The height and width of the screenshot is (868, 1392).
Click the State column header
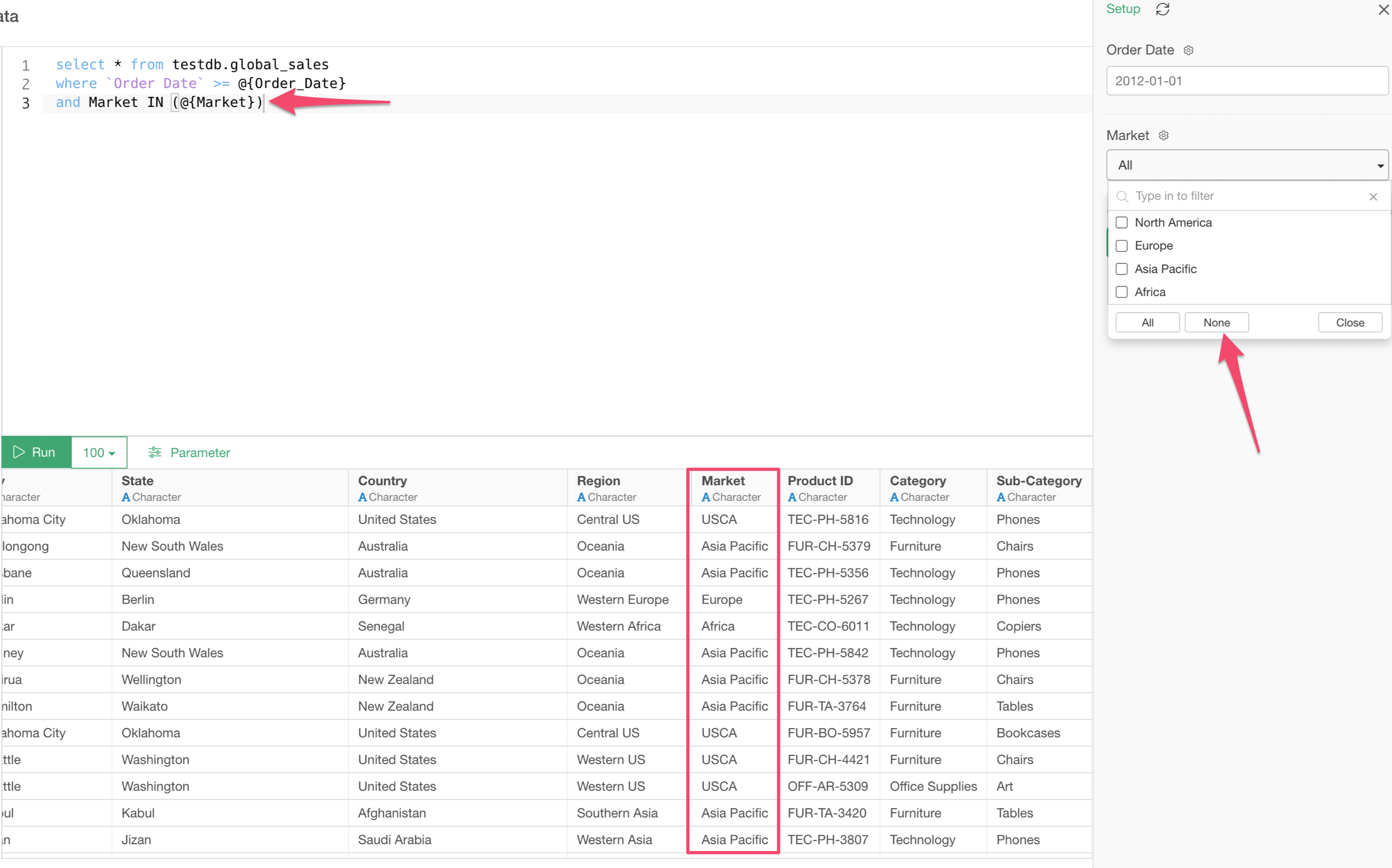point(230,487)
